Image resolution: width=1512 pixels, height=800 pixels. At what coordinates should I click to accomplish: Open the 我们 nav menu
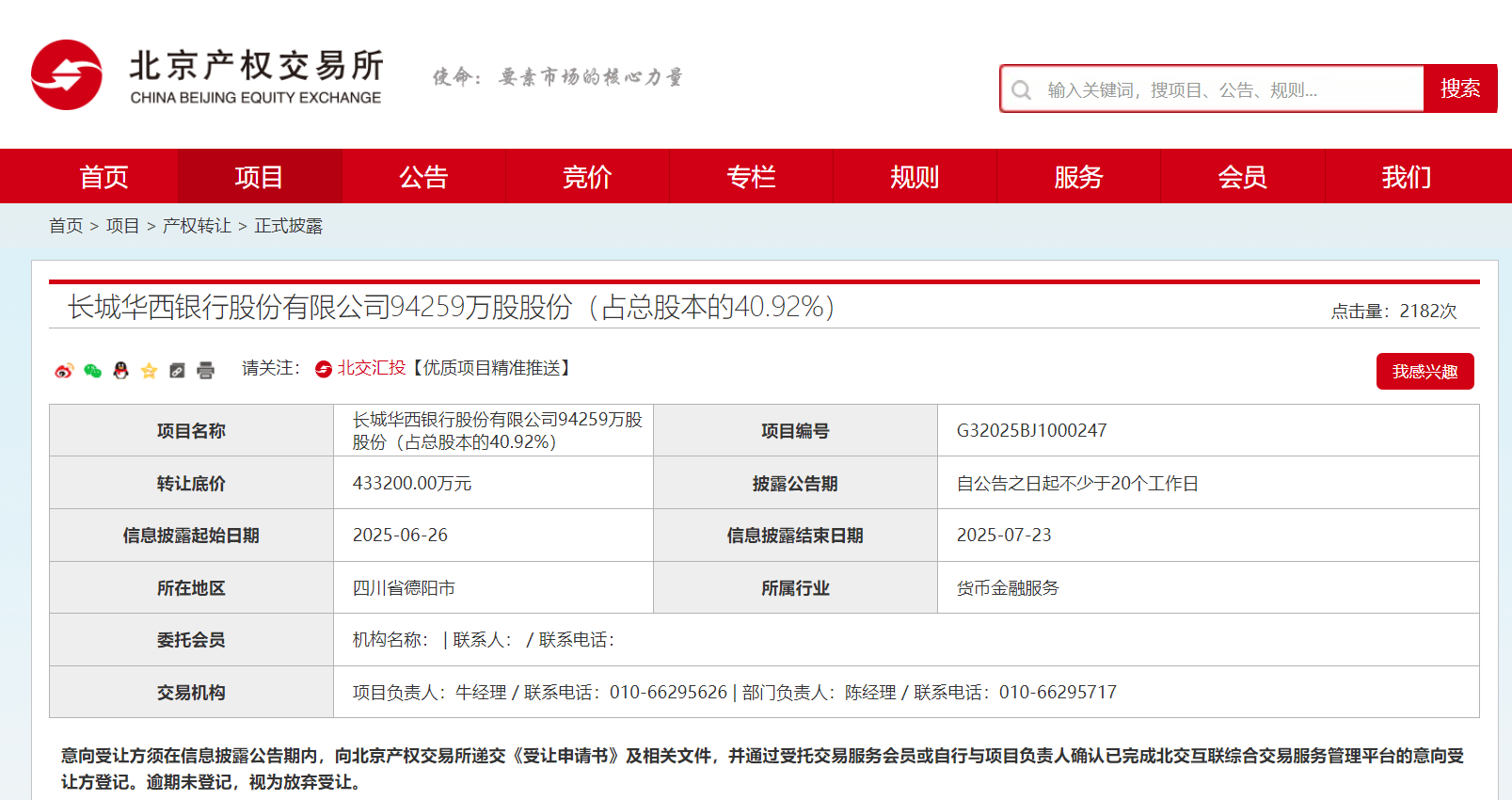1406,176
